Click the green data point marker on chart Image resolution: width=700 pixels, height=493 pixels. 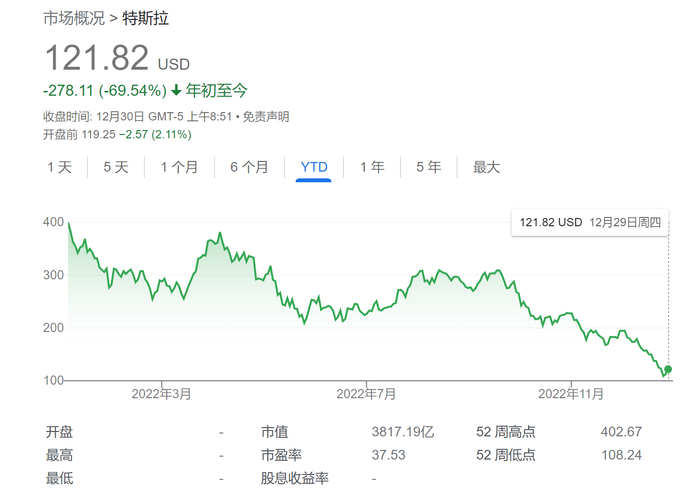click(668, 369)
